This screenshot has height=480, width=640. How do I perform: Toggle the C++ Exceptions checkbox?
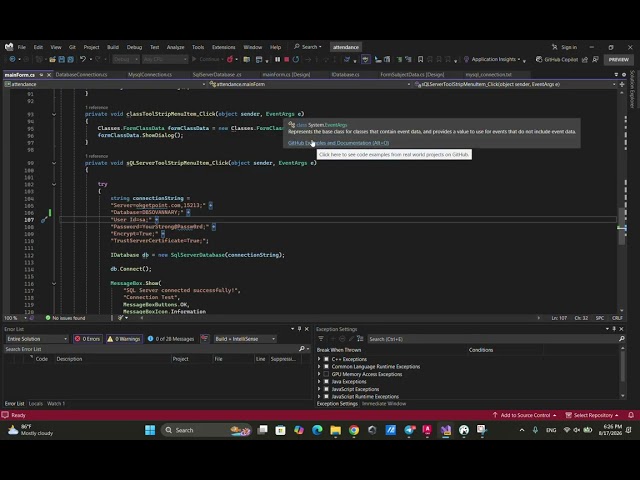326,359
